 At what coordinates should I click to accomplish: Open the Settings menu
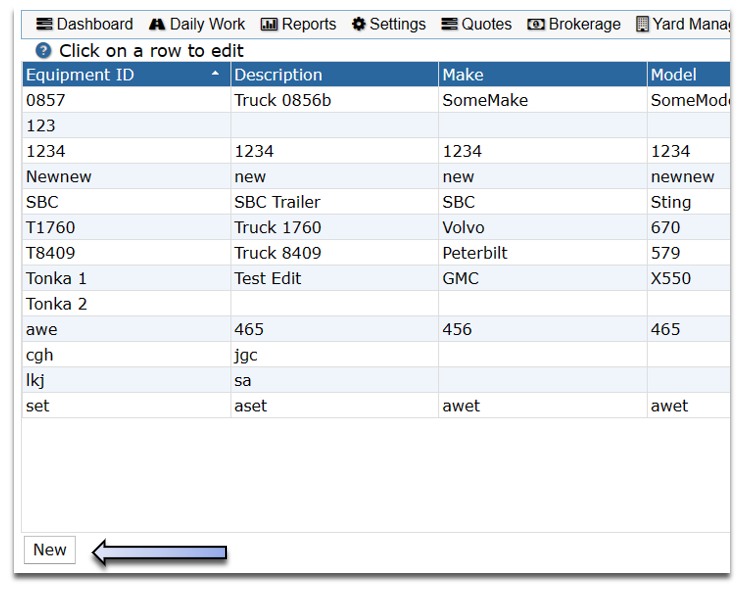[389, 24]
